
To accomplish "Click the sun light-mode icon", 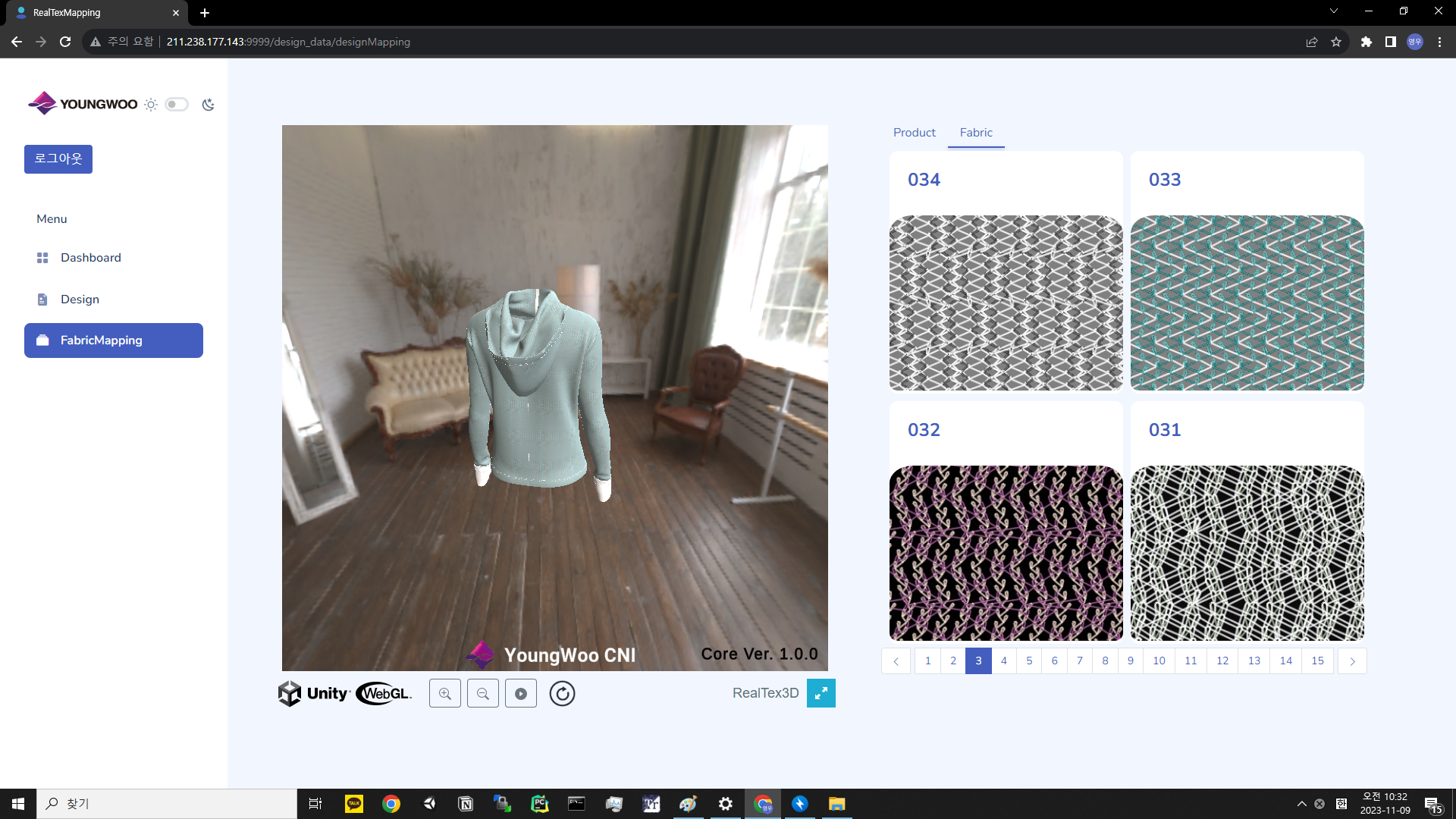I will pyautogui.click(x=151, y=105).
